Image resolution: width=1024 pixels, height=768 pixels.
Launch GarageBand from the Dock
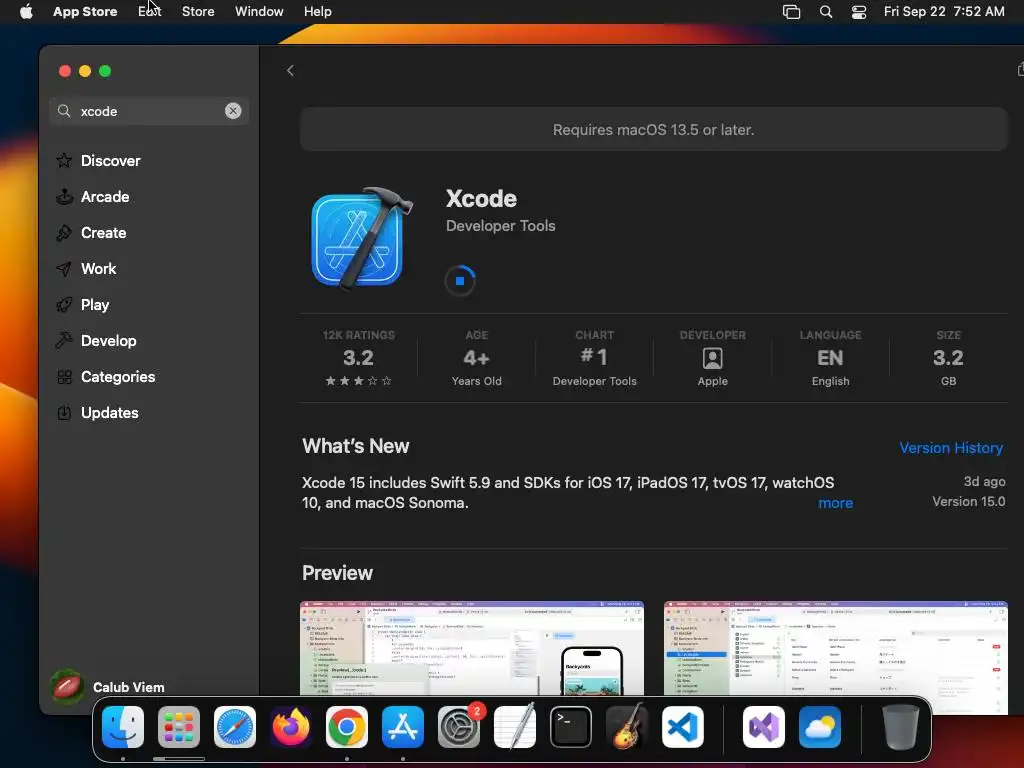[627, 727]
